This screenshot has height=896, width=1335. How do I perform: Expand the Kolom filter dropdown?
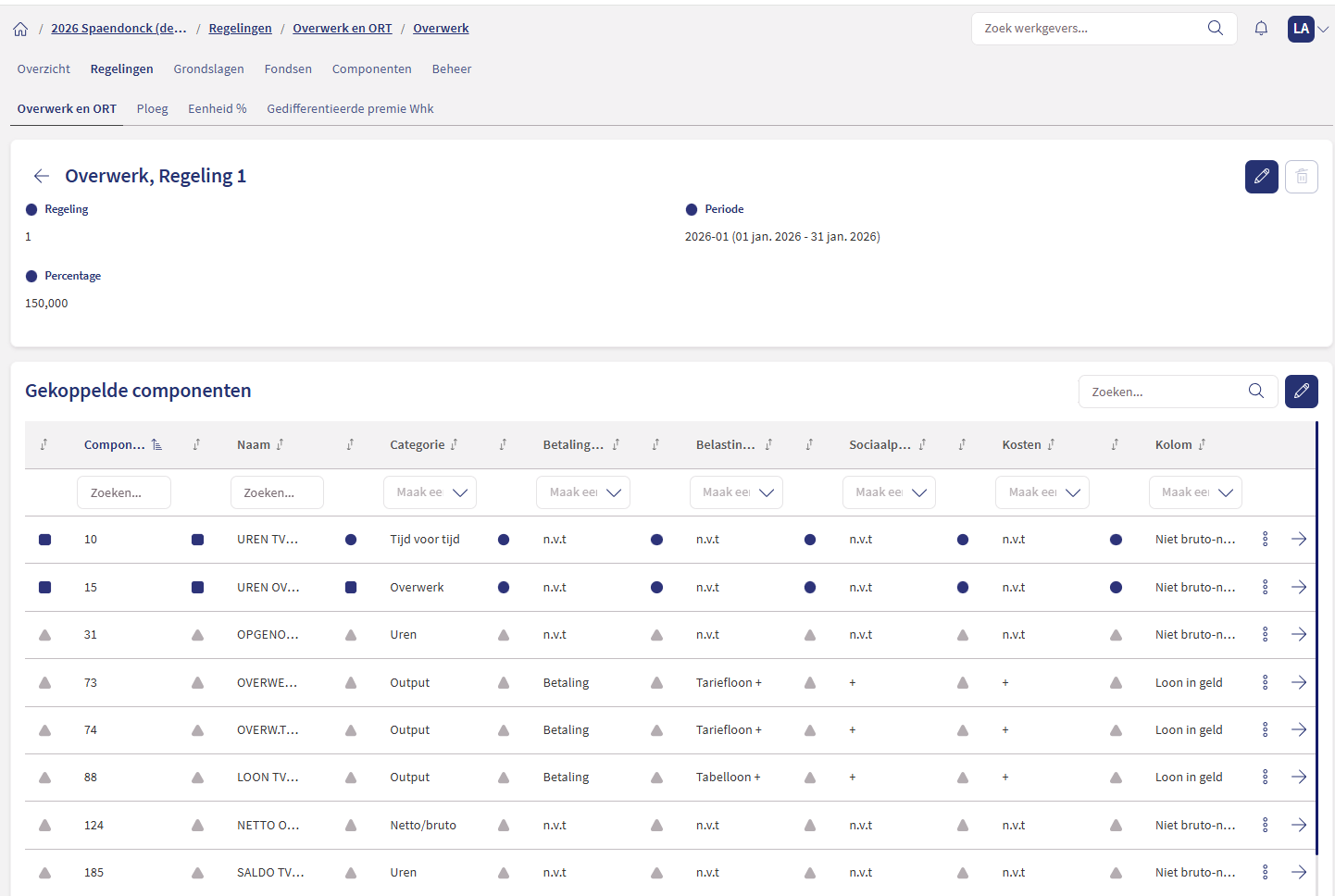click(x=1195, y=492)
